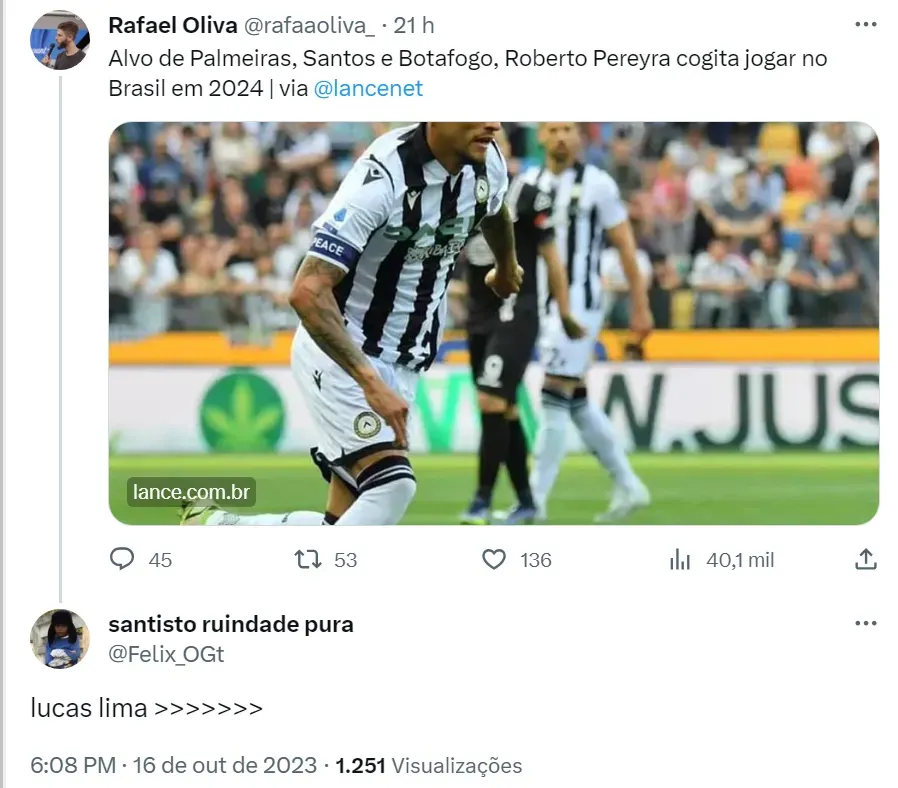Open santisto ruindade pura's profile name
Screen dimensions: 898x788
pos(230,625)
